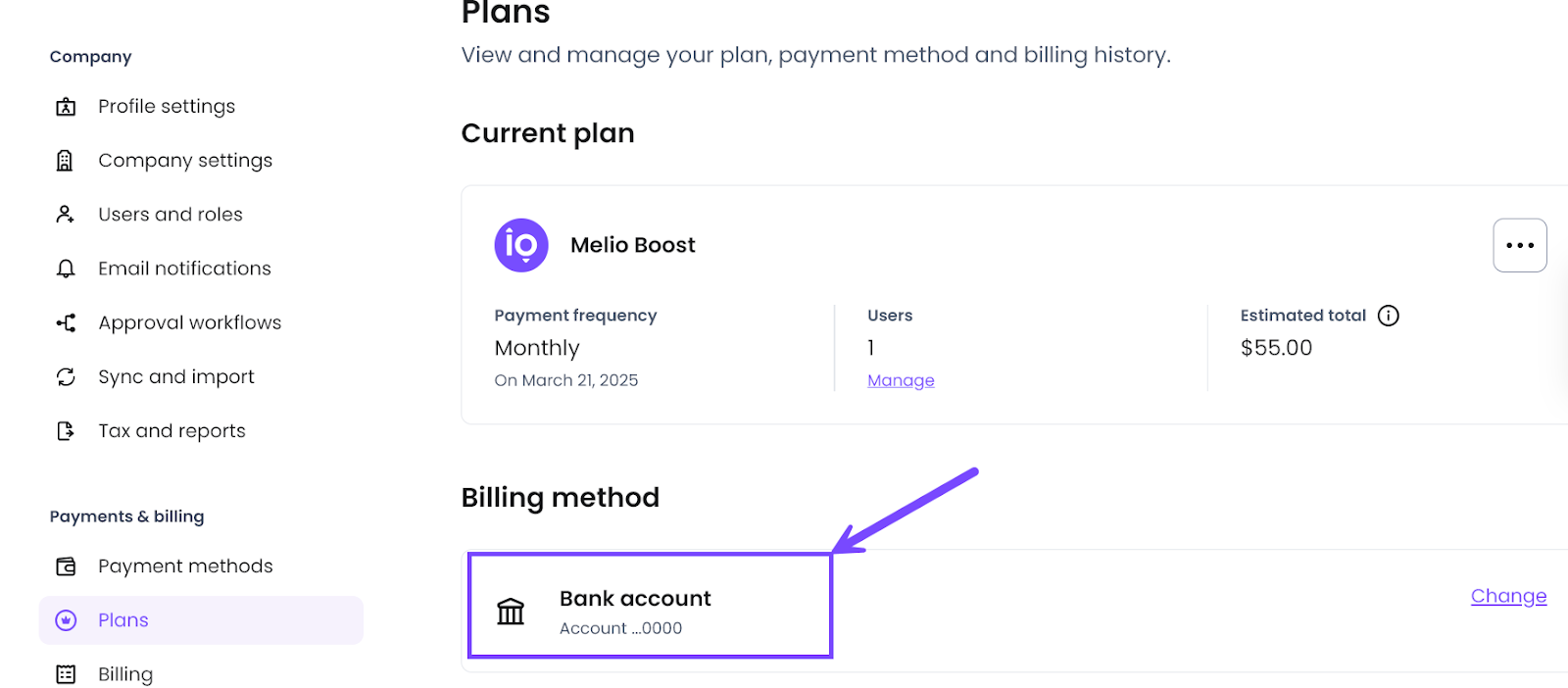Click the Approval workflows icon
This screenshot has height=688, width=1568.
click(66, 322)
